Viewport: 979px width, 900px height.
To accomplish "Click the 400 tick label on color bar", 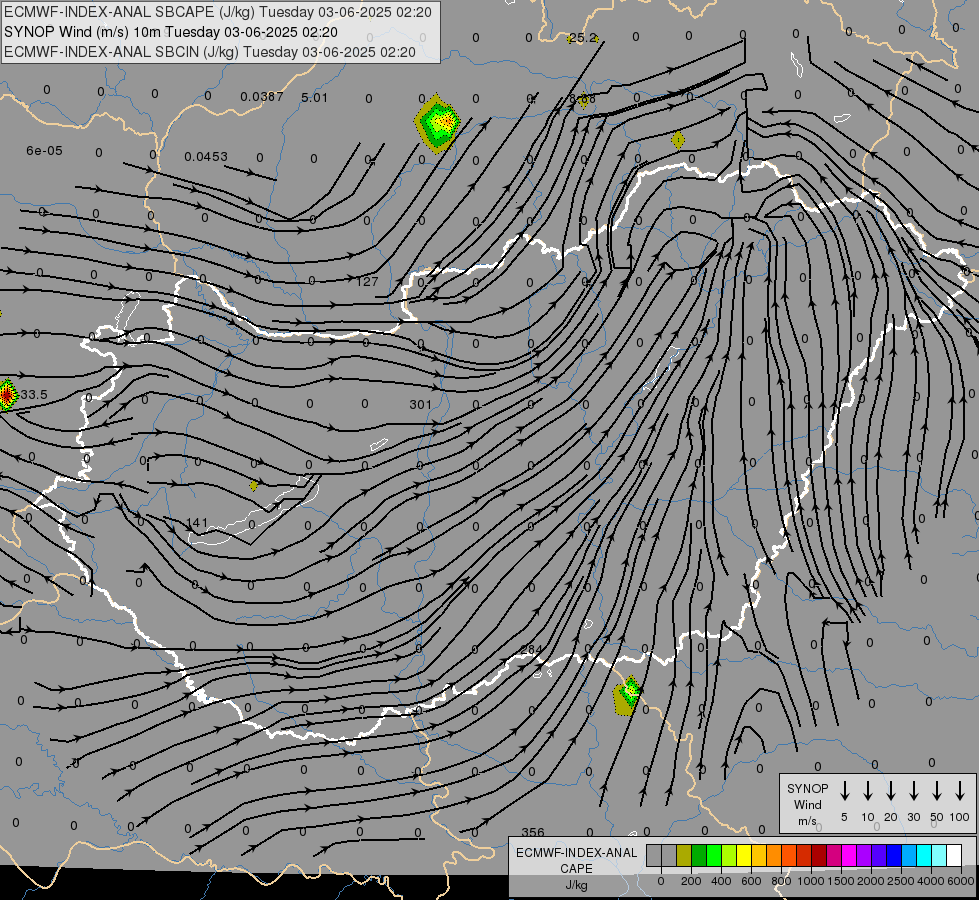I will click(721, 881).
